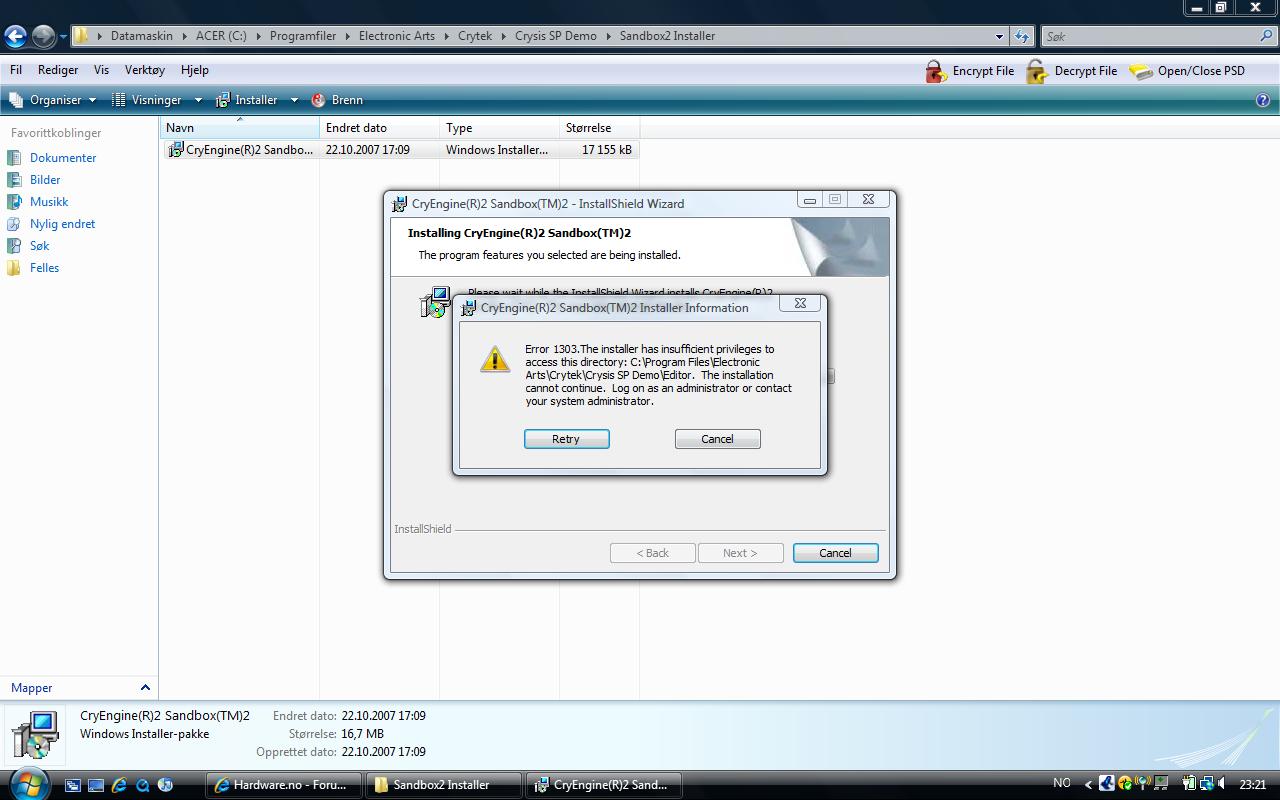Image resolution: width=1280 pixels, height=800 pixels.
Task: Go forward with Explorer forward arrow
Action: click(43, 36)
